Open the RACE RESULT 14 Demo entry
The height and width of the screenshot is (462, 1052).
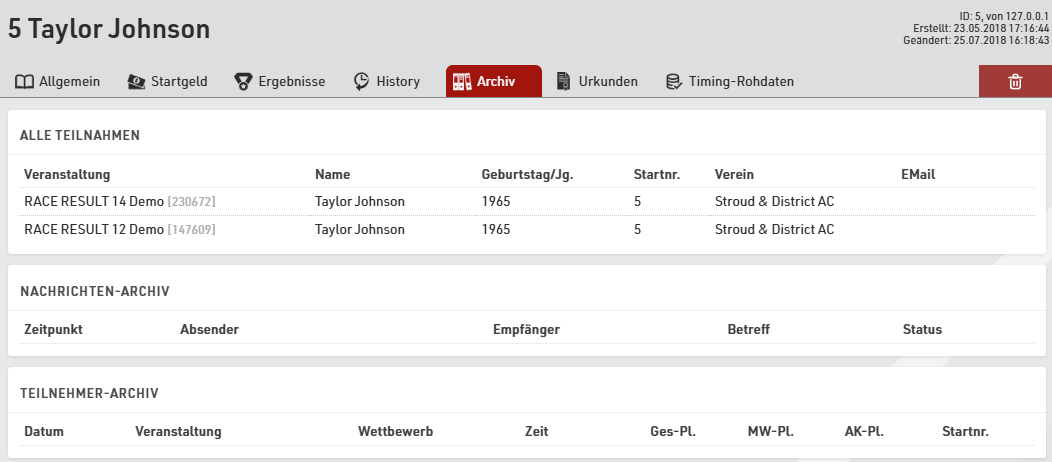93,202
